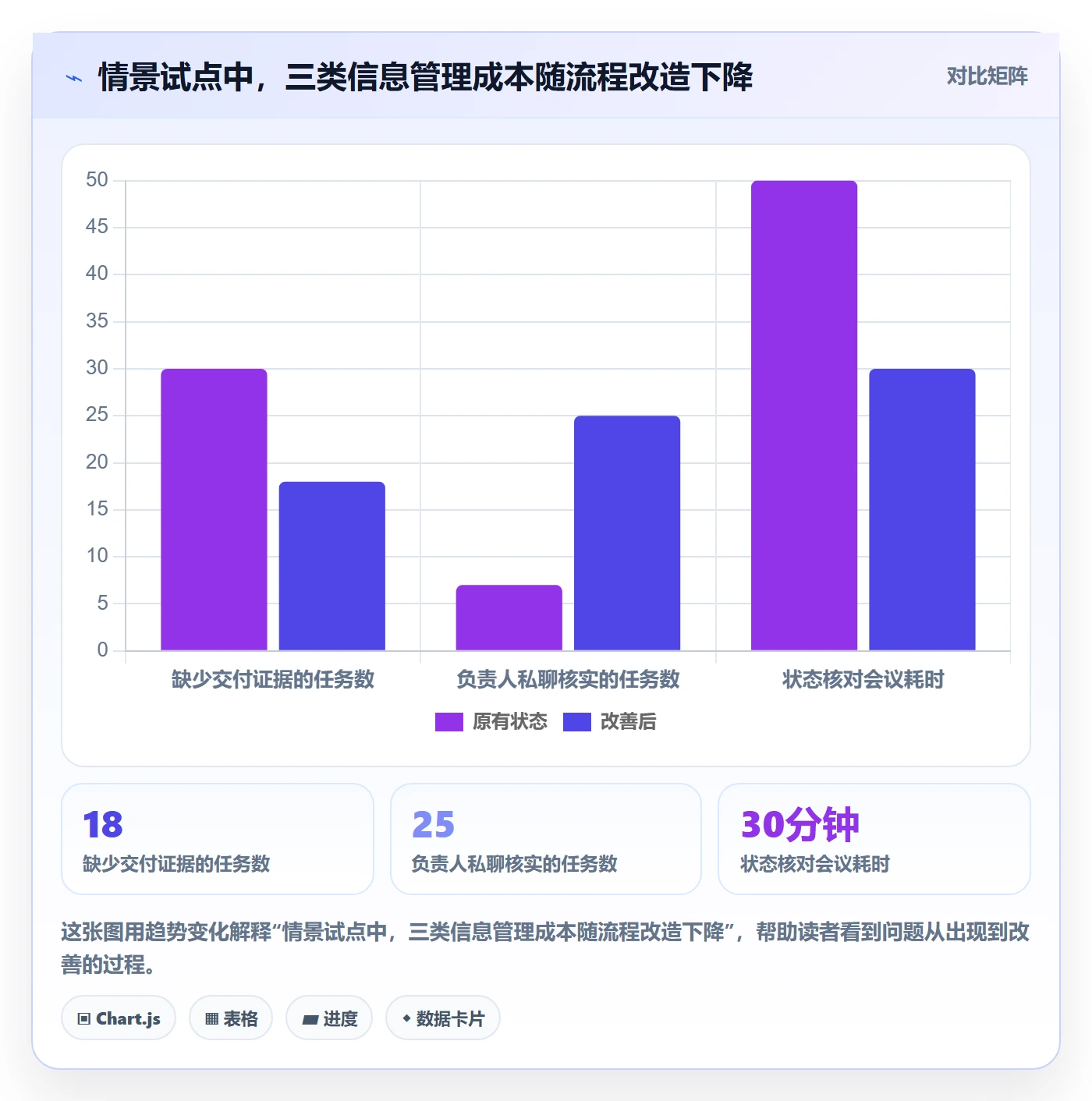Click the blue bar for 状态核对会议耗时
This screenshot has width=1092, height=1101.
pyautogui.click(x=922, y=509)
